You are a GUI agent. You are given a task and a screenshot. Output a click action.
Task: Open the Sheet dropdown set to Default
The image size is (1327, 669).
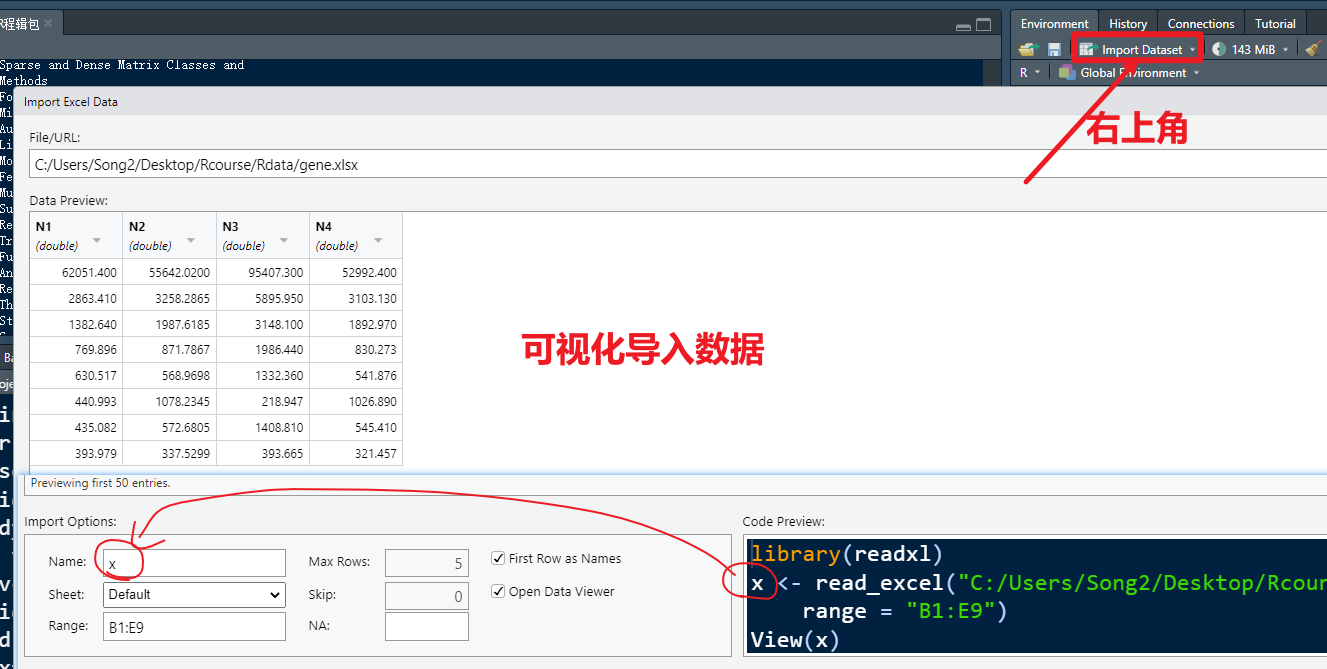point(194,594)
